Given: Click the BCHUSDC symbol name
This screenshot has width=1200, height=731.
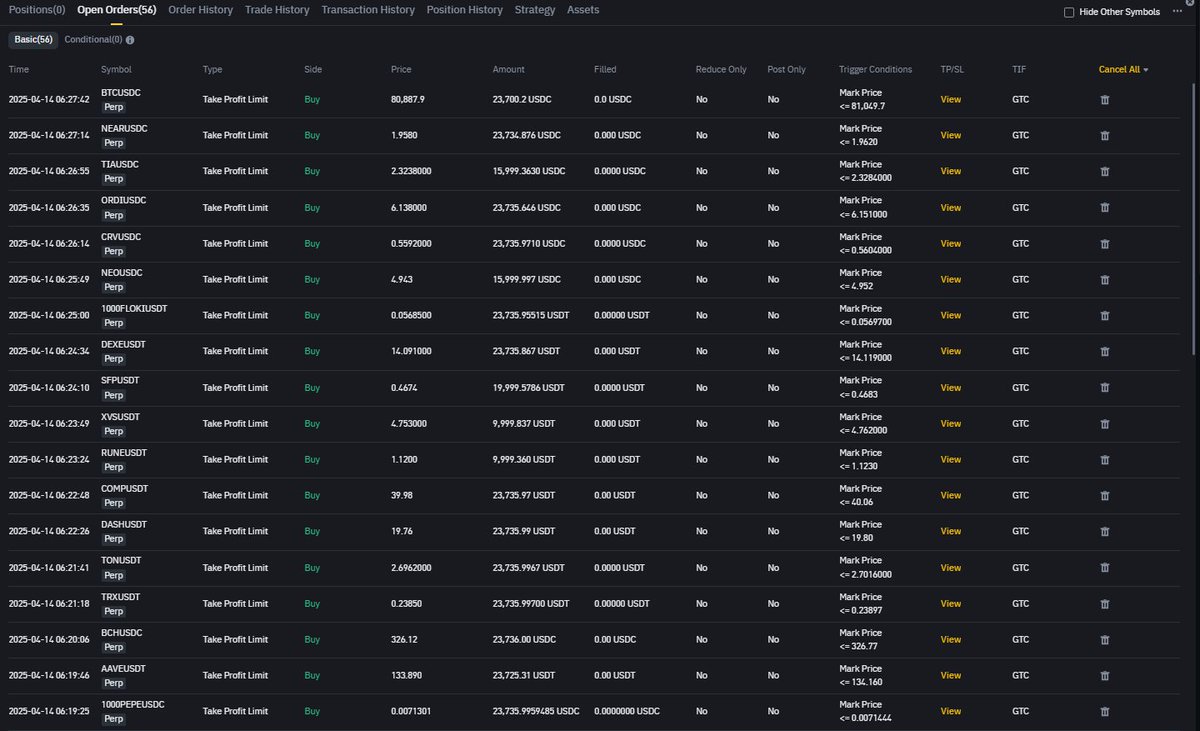Looking at the screenshot, I should (x=121, y=632).
